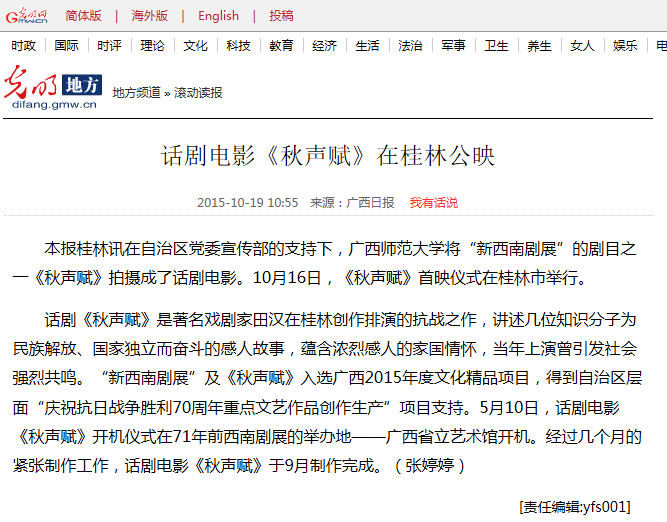Click the paragraph starting 本报桂林讯
Viewport: 667px width, 522px height.
click(x=325, y=263)
